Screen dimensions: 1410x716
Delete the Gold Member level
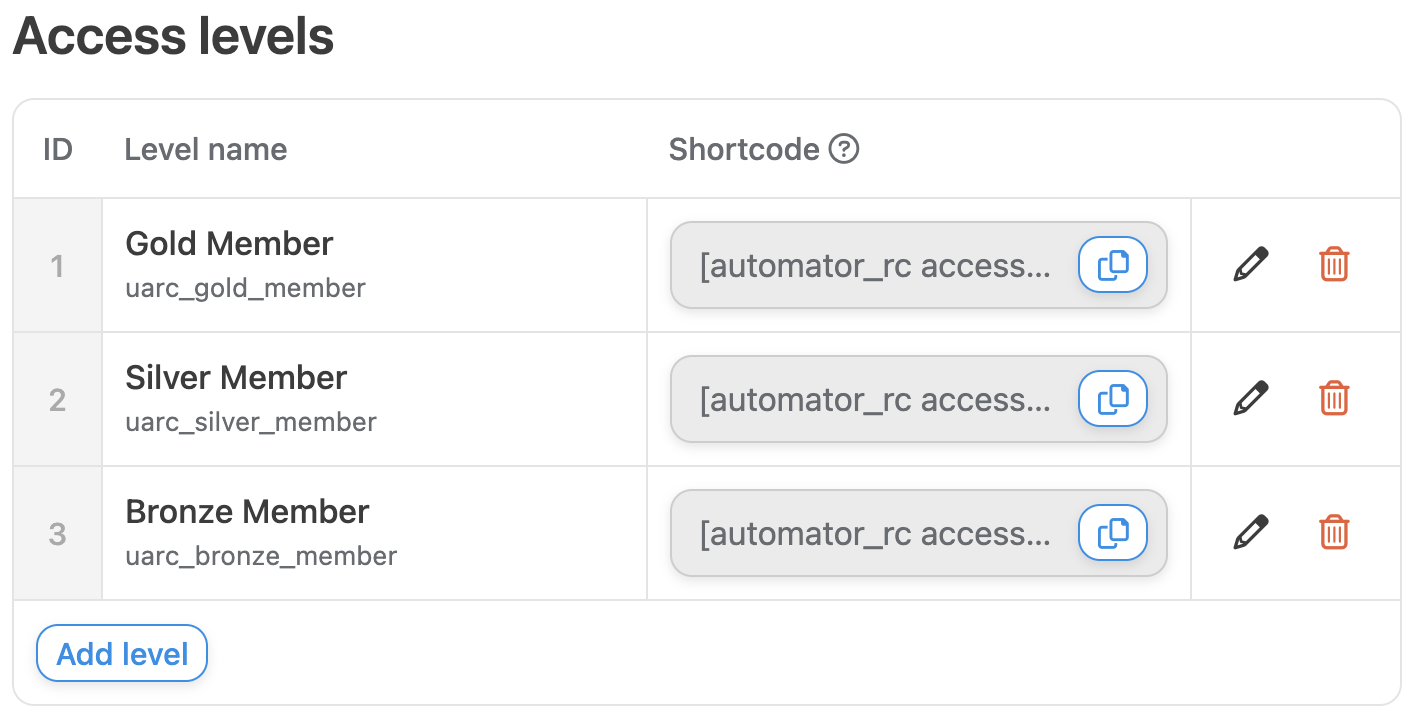click(x=1334, y=265)
